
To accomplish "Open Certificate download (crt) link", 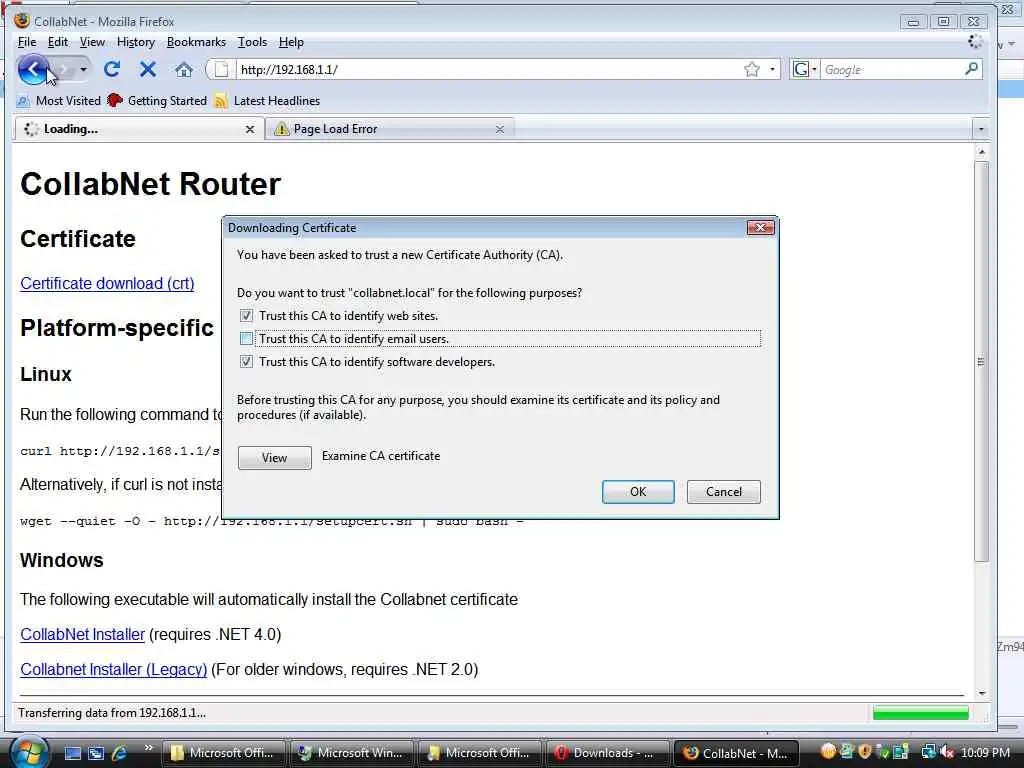I will click(107, 283).
